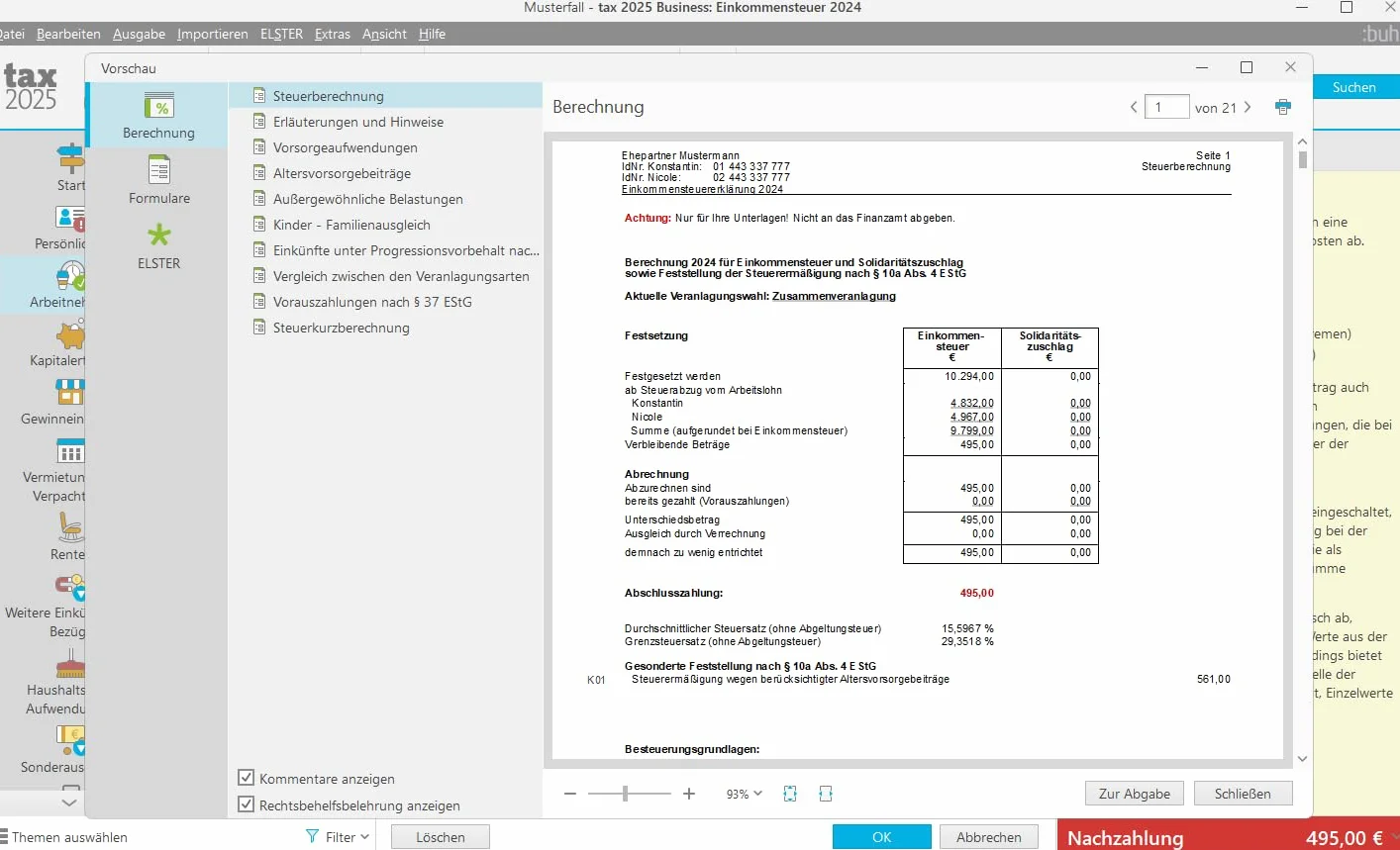Image resolution: width=1400 pixels, height=850 pixels.
Task: Click the red Abschlusszahlung amount 495,00
Action: 976,593
